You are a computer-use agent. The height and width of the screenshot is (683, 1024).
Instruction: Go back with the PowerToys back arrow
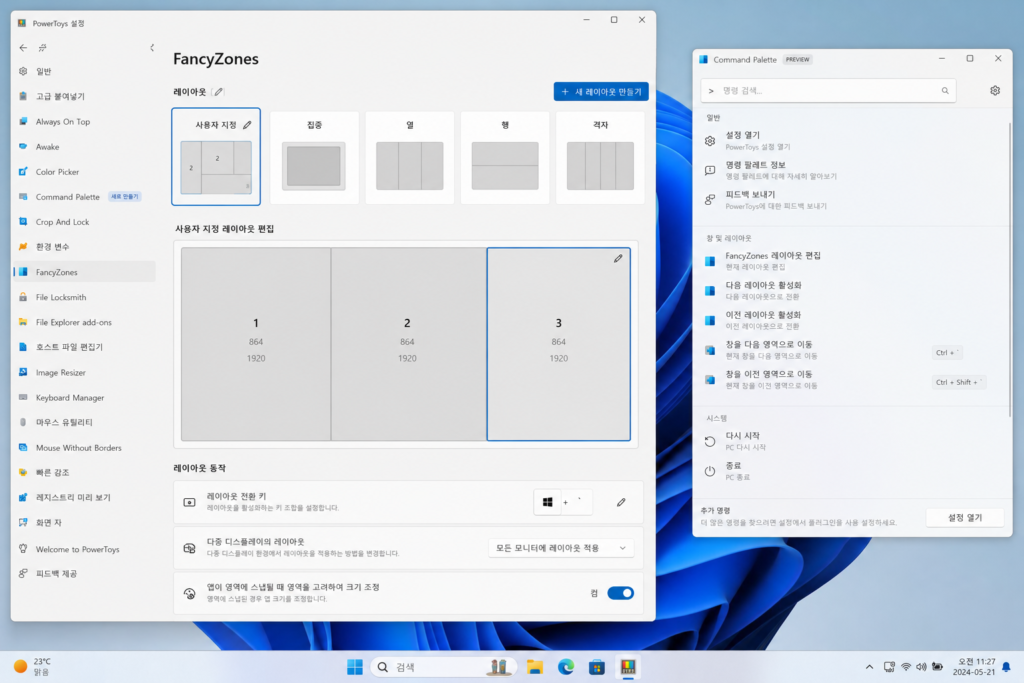point(24,48)
